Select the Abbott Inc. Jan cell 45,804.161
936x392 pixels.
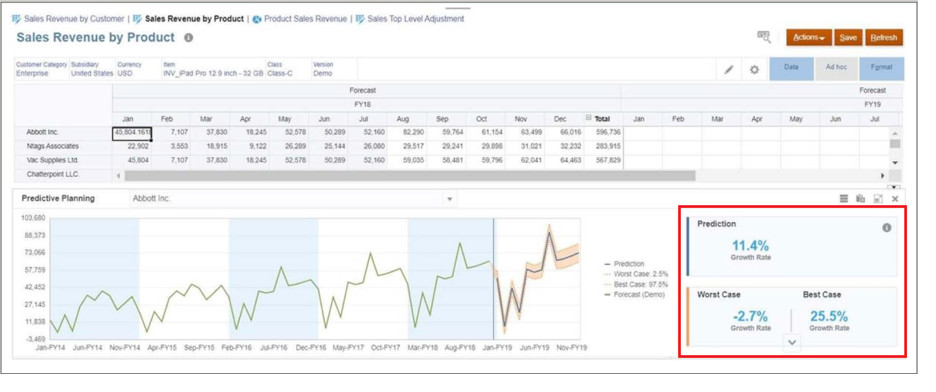tap(131, 133)
